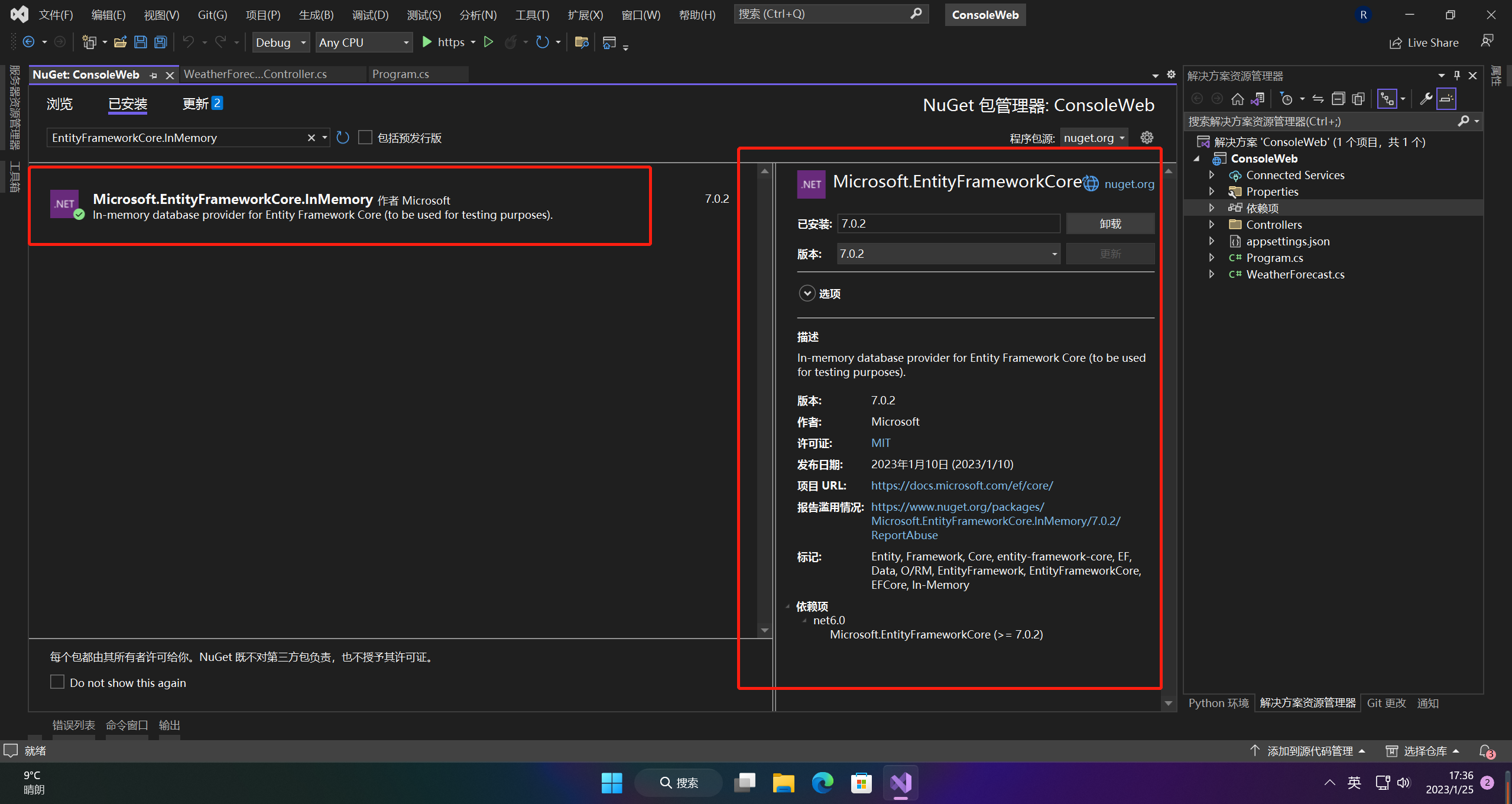Open notifications bell in status bar
Screen dimensions: 1512x804
1485,751
